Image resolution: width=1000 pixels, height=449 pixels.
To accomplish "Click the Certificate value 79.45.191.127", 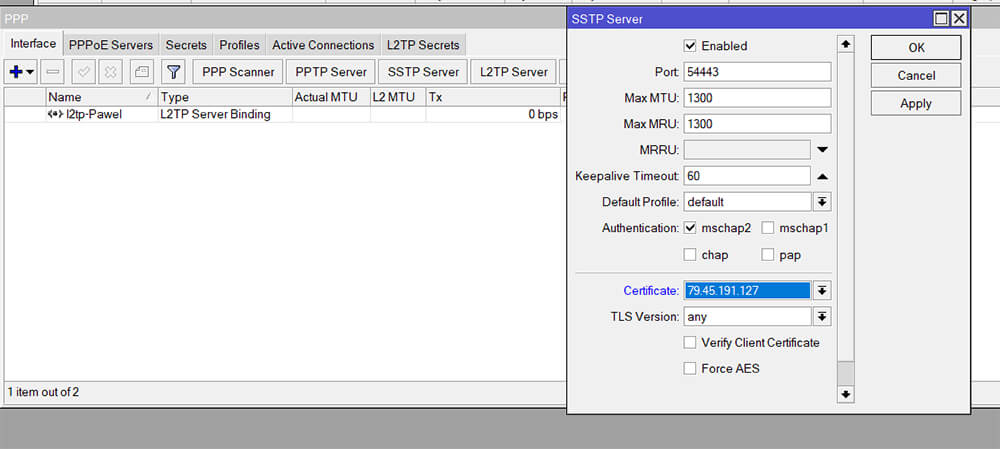I will (x=747, y=291).
